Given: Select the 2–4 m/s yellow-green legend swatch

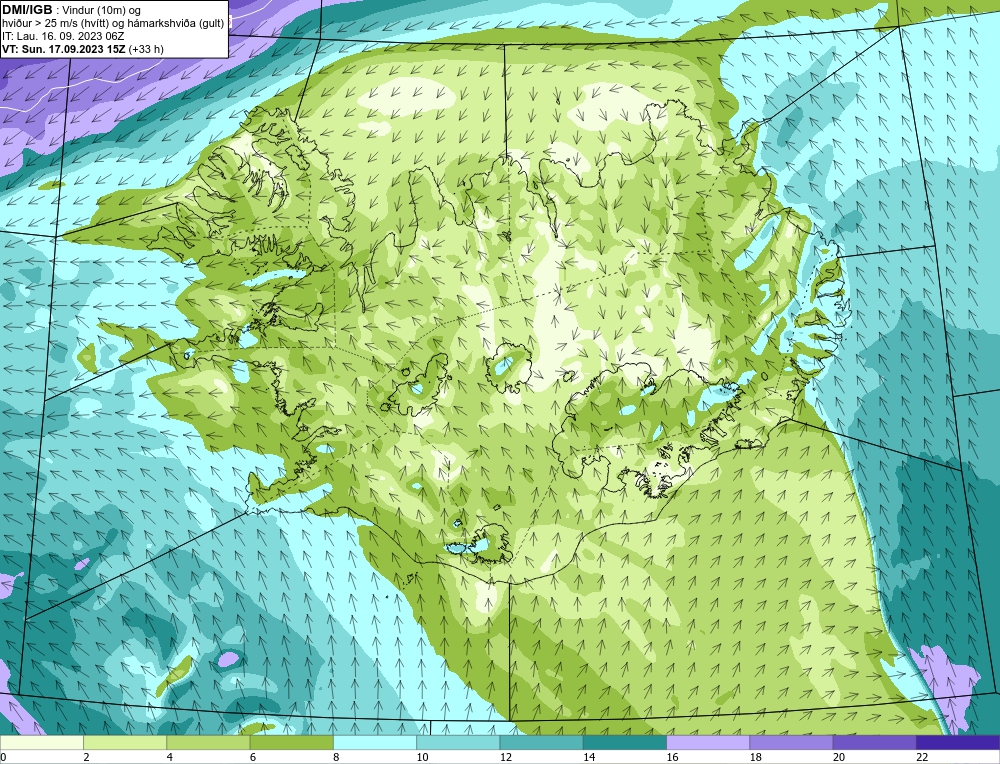Looking at the screenshot, I should [125, 743].
